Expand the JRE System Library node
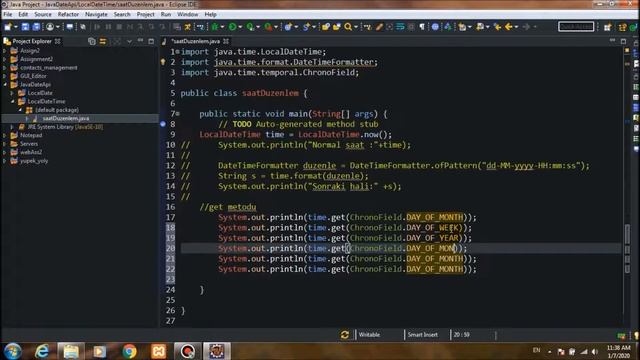The width and height of the screenshot is (640, 360). tap(12, 127)
